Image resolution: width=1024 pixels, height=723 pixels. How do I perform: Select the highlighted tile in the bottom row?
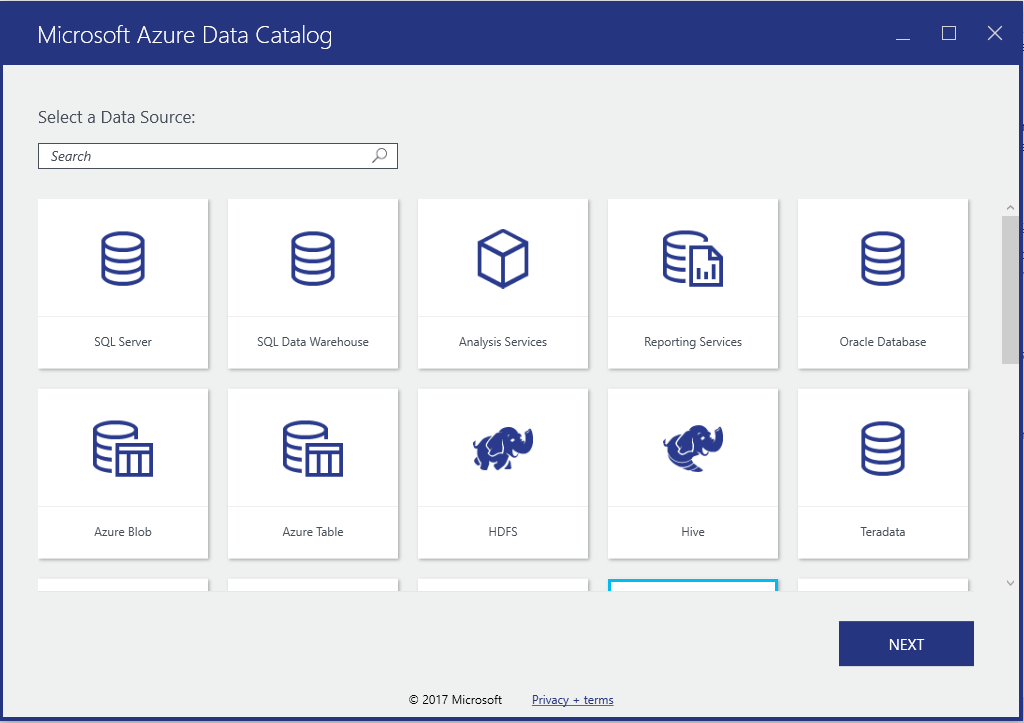pos(693,585)
